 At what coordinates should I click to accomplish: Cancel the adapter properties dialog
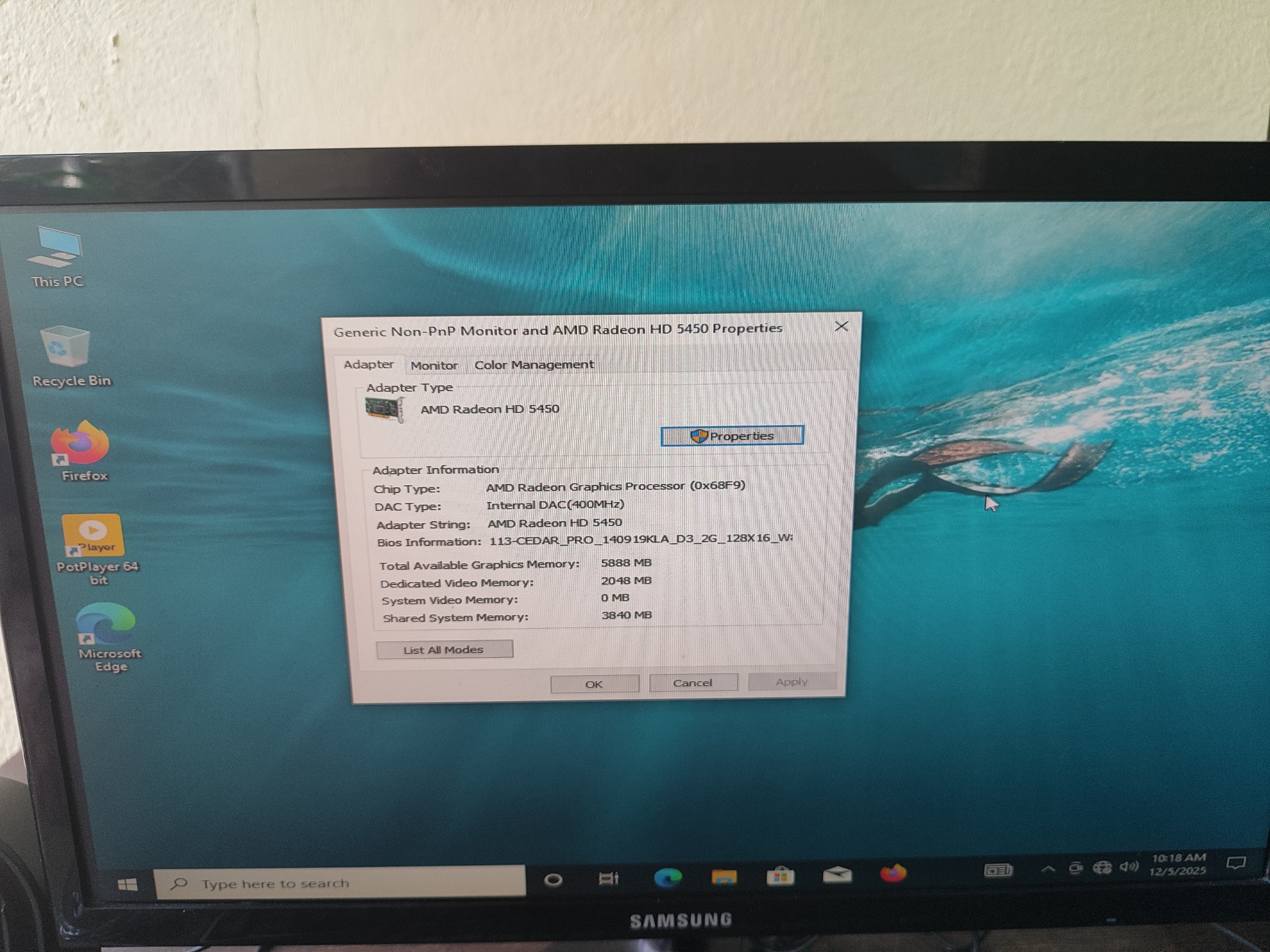693,683
